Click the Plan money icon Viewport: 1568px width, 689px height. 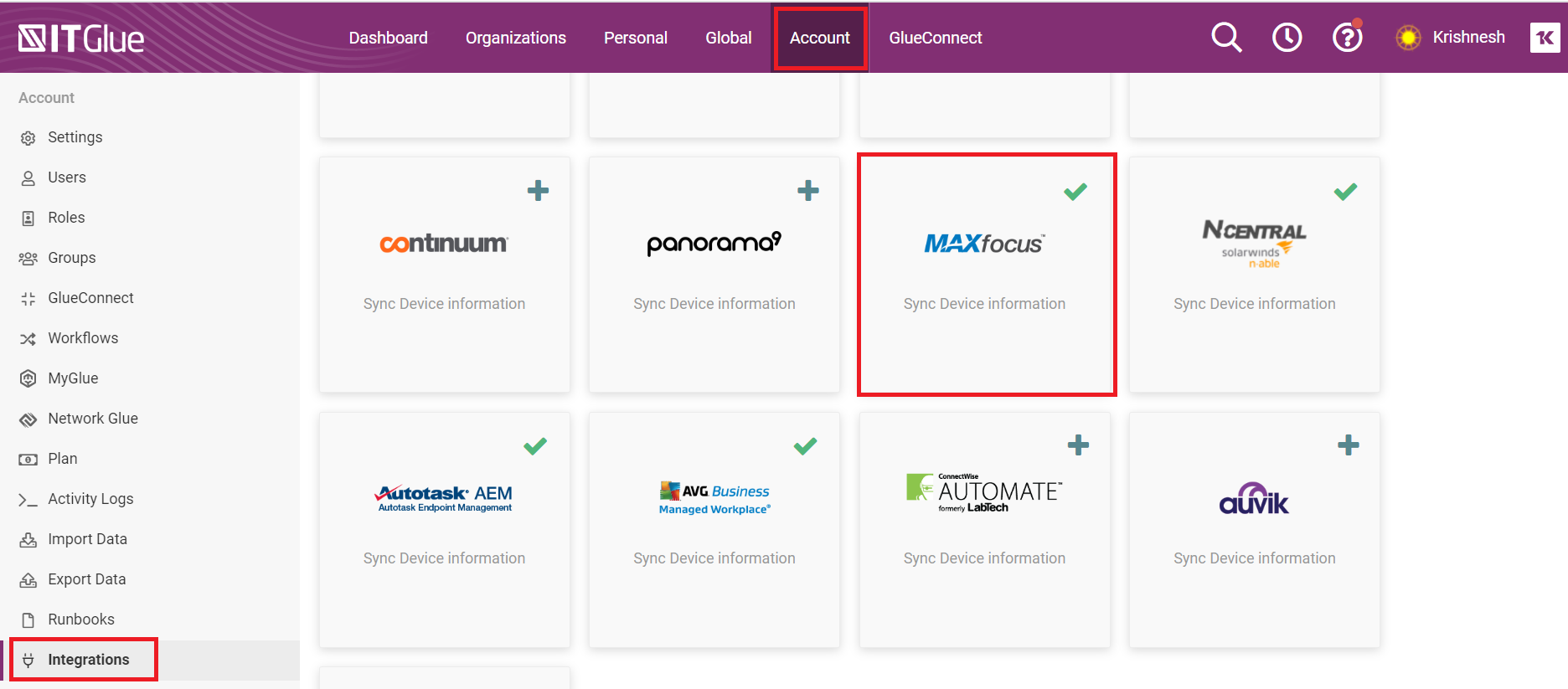click(x=28, y=460)
